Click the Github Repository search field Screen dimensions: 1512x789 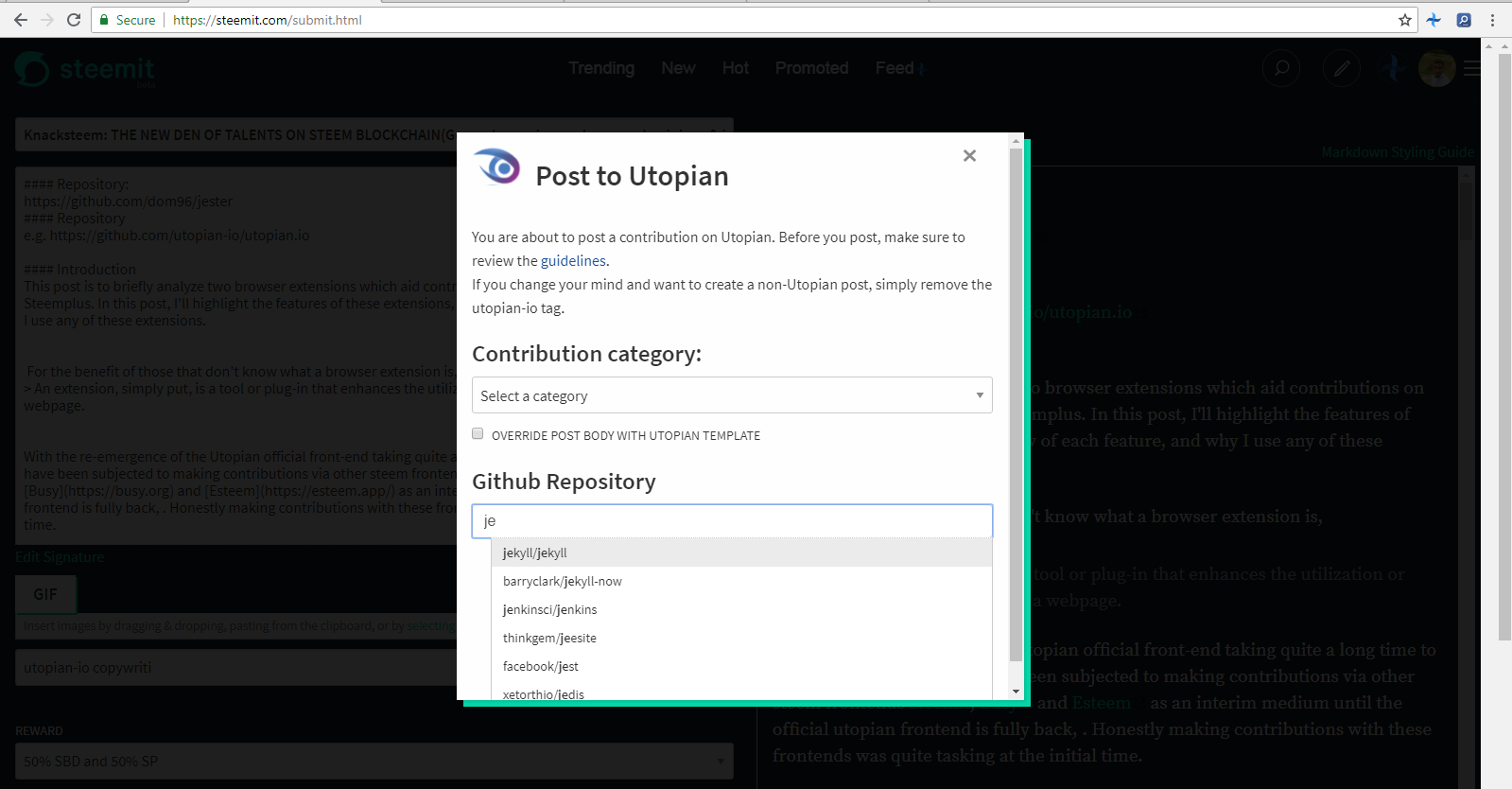[x=732, y=521]
